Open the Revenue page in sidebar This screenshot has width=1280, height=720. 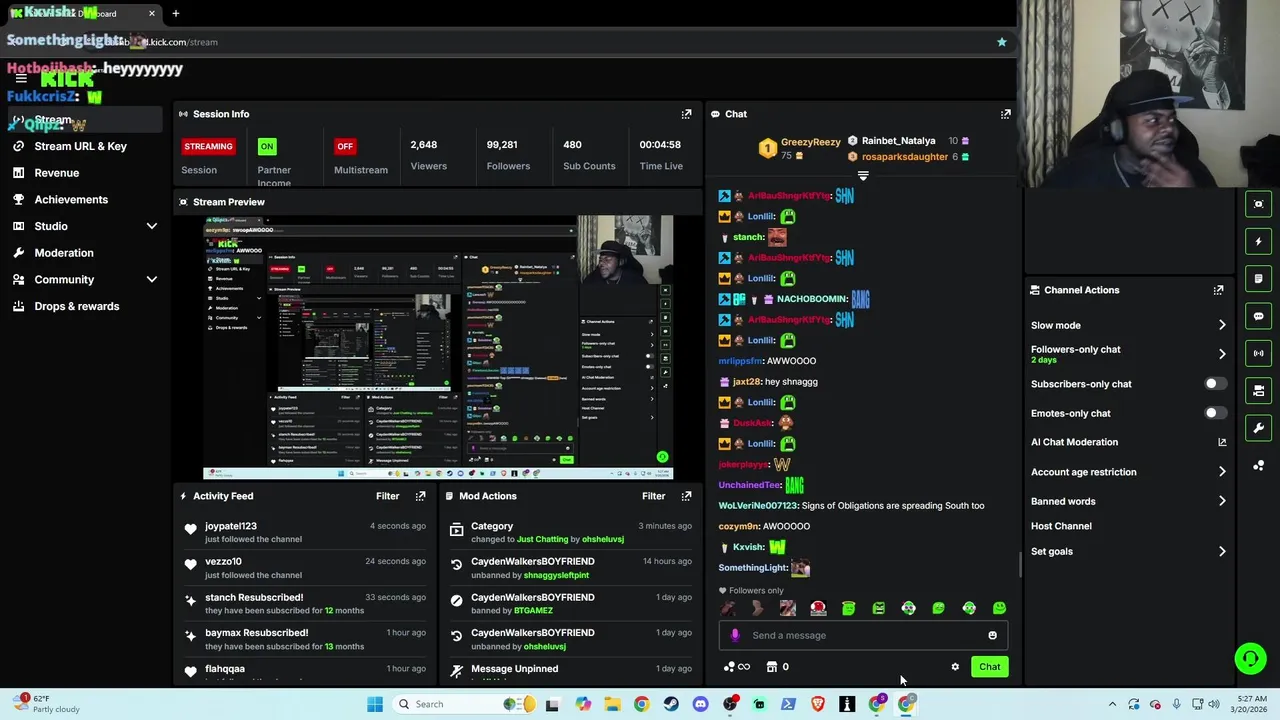pyautogui.click(x=57, y=173)
